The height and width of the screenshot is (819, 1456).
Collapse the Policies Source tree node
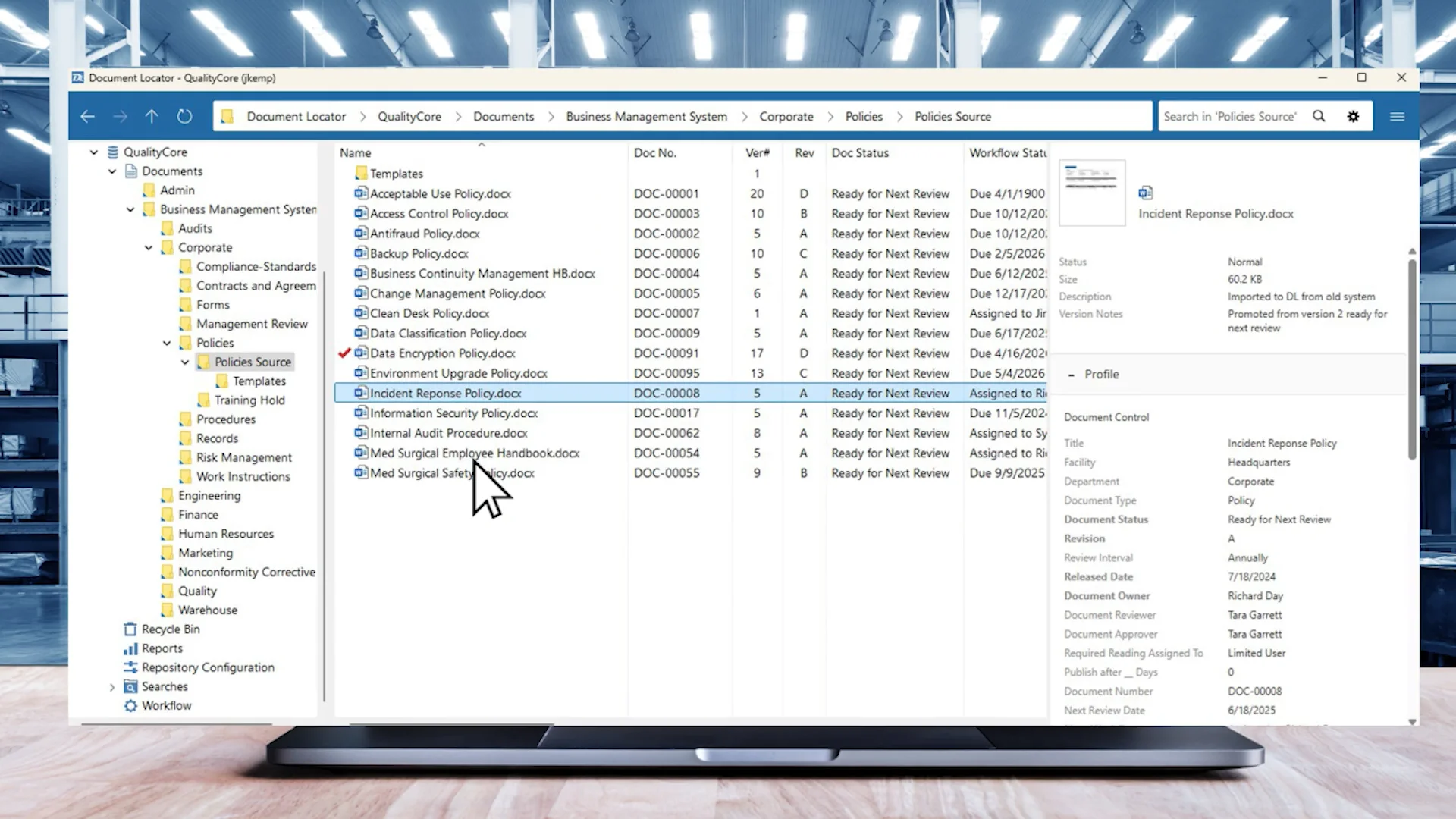coord(185,362)
